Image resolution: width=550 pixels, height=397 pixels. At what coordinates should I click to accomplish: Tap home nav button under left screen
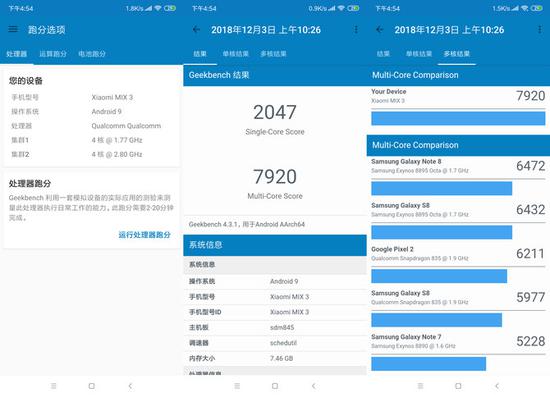click(x=92, y=386)
